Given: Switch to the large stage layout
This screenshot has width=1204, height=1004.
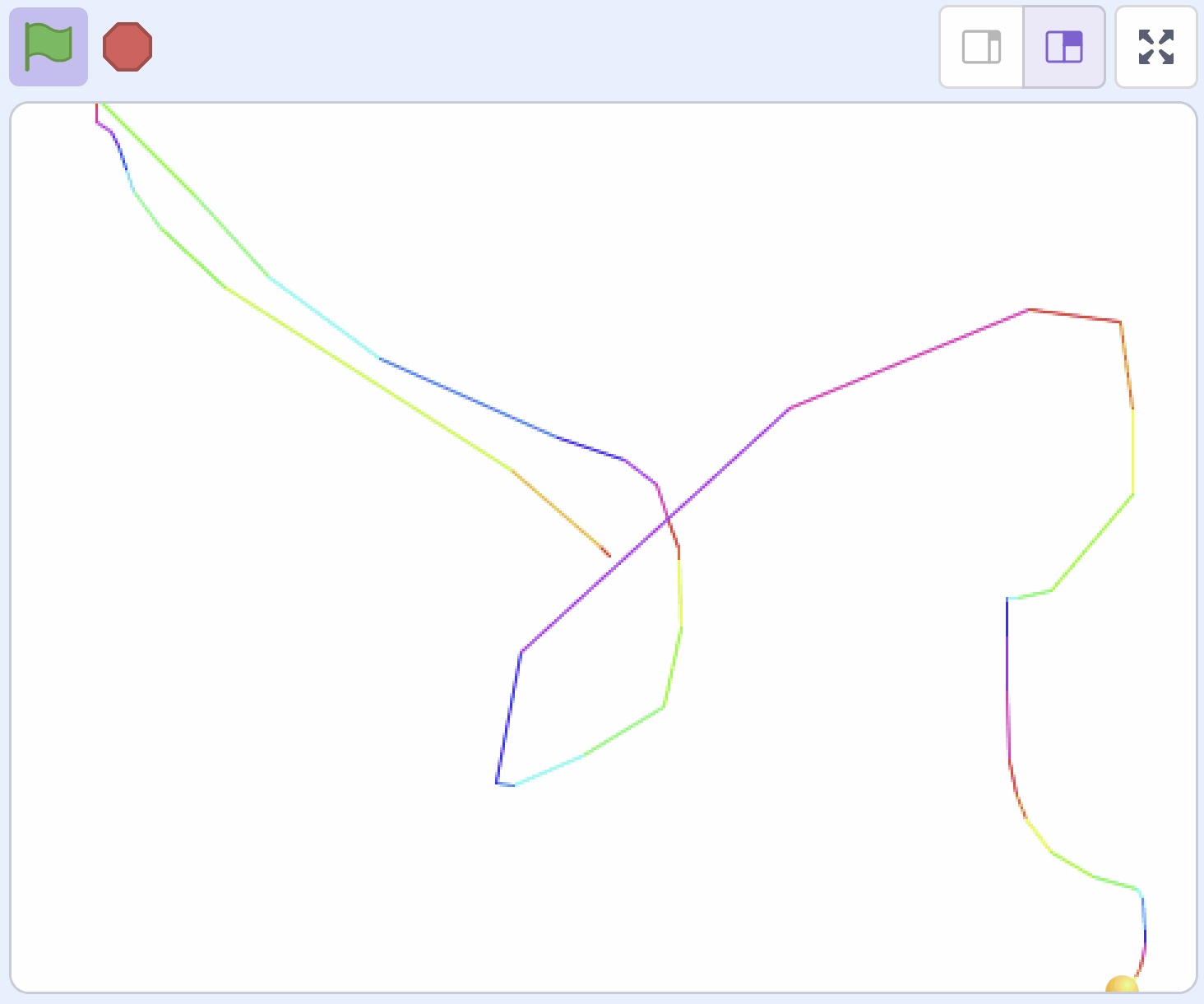Looking at the screenshot, I should coord(1064,47).
